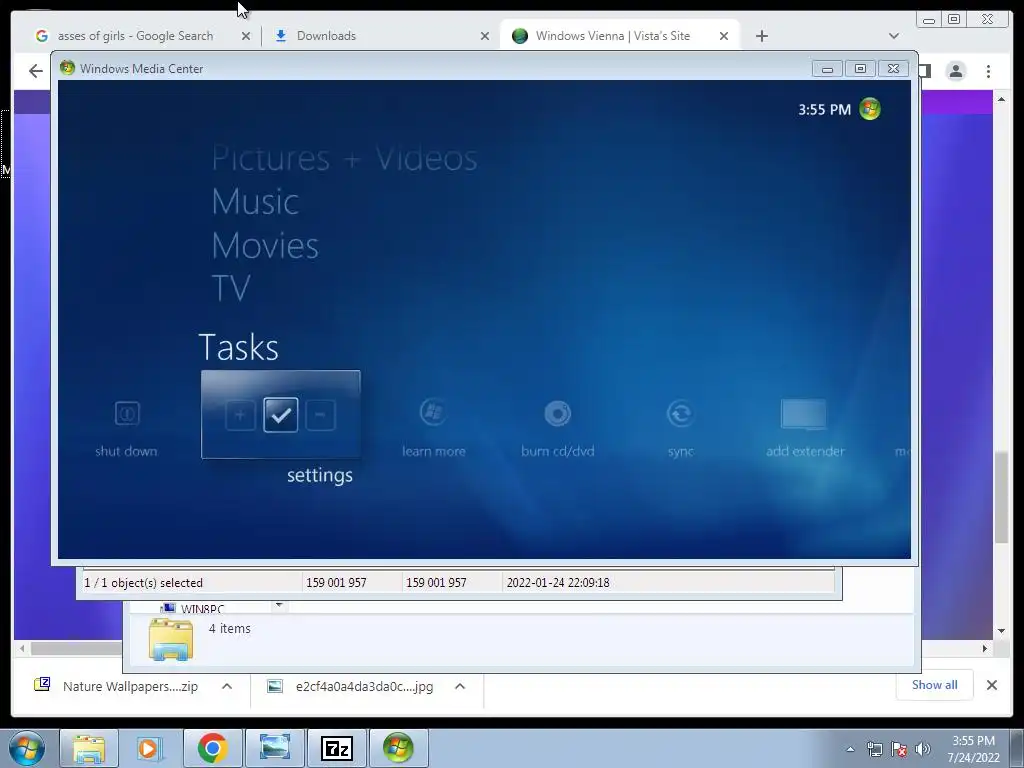This screenshot has height=768, width=1024.
Task: Open a new Chrome tab
Action: tap(761, 36)
